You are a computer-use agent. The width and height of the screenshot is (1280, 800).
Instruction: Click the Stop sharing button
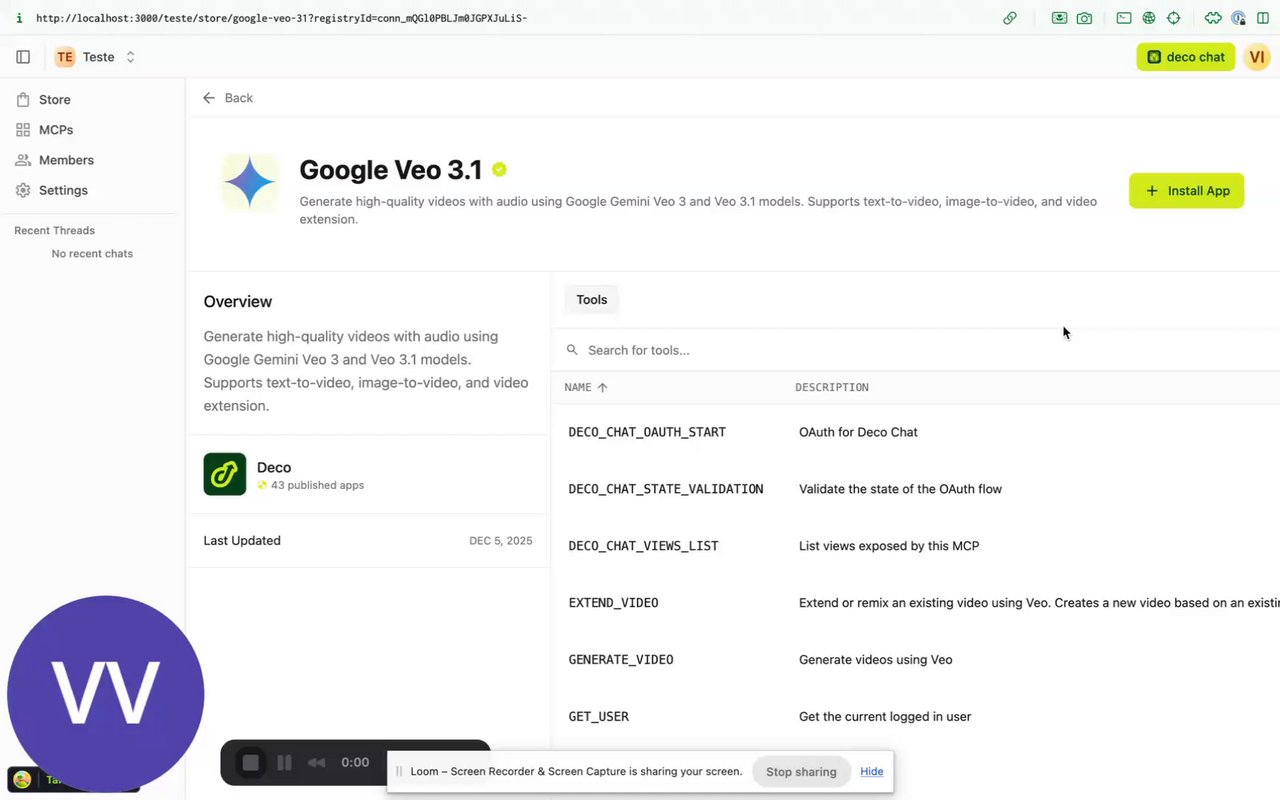tap(801, 772)
